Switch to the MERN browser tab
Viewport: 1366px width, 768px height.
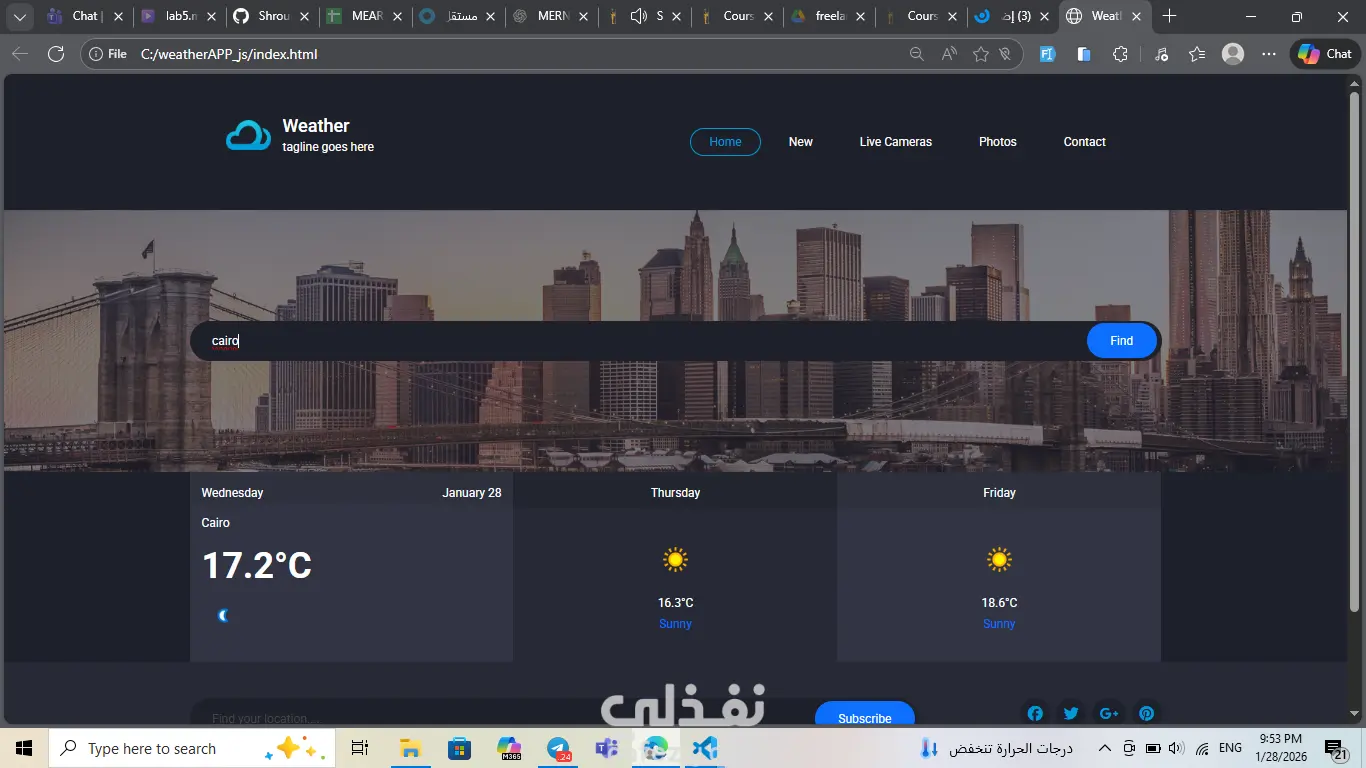click(x=550, y=16)
